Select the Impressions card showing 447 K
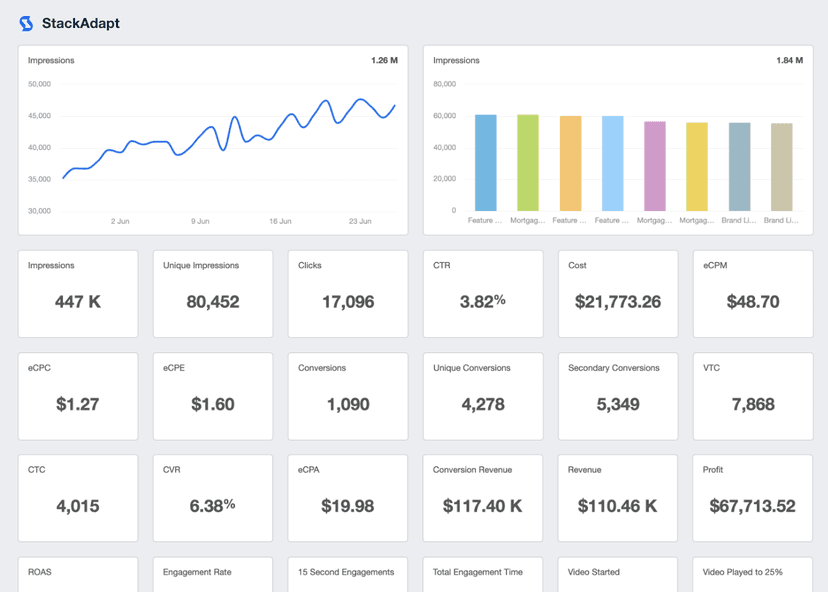 (77, 293)
